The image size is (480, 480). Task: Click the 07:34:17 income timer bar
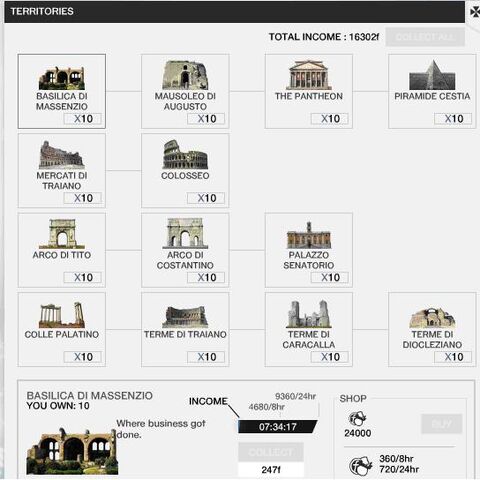tap(278, 427)
